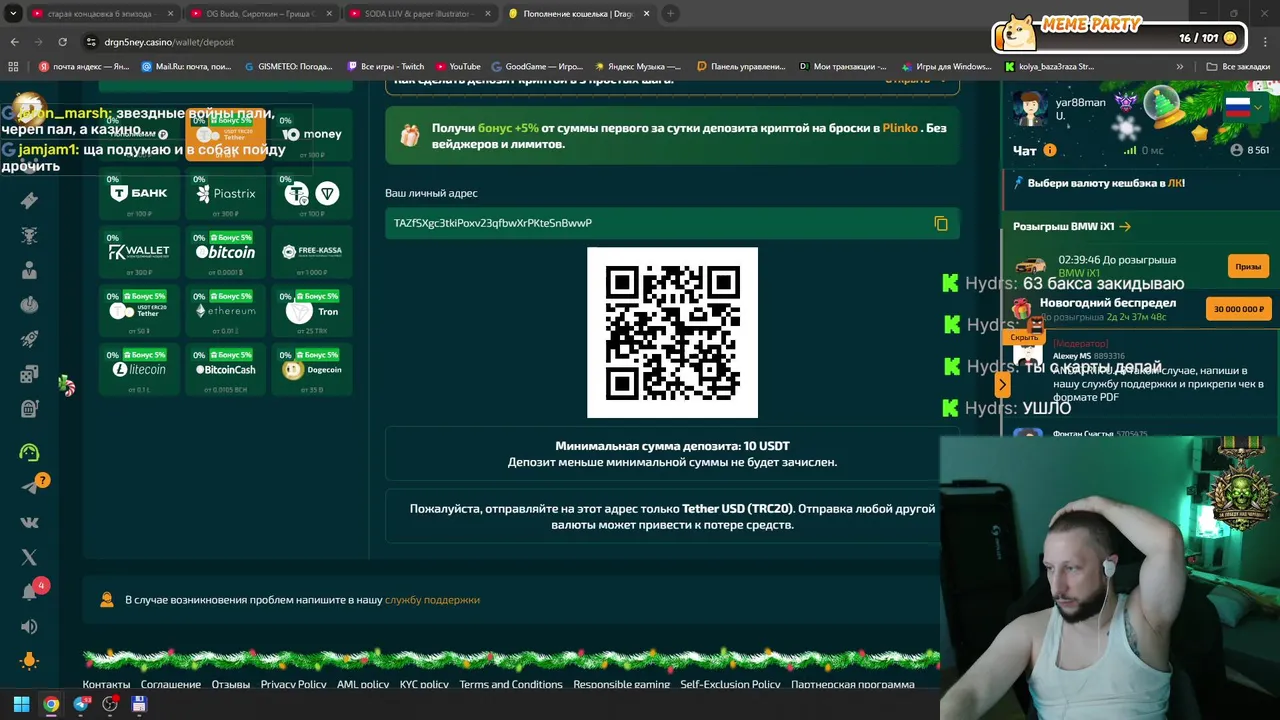Screen dimensions: 1280x720
Task: Select BitcoinCash deposit tile
Action: pyautogui.click(x=226, y=370)
